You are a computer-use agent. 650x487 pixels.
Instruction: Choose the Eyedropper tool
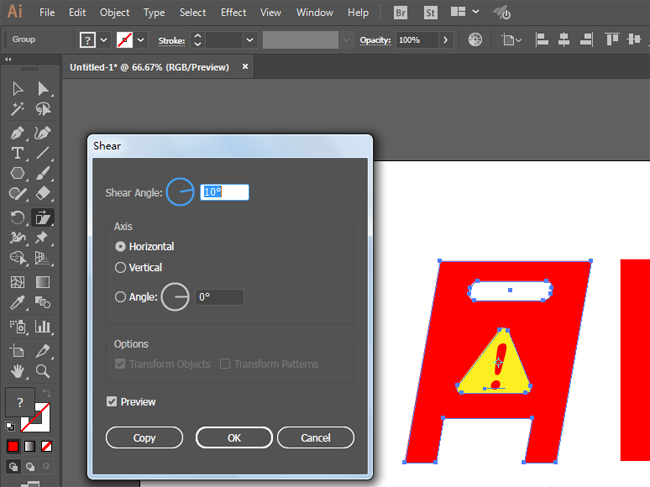pos(17,303)
